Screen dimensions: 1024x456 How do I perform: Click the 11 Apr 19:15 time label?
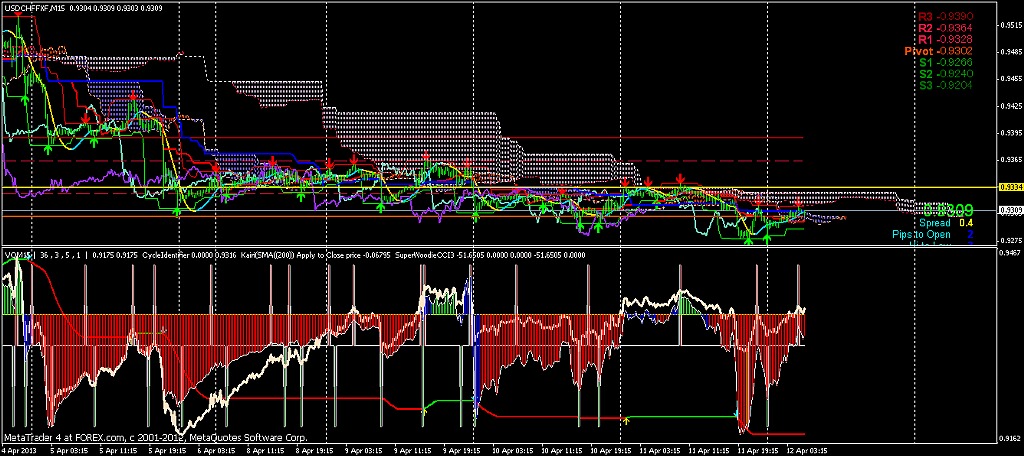click(758, 449)
